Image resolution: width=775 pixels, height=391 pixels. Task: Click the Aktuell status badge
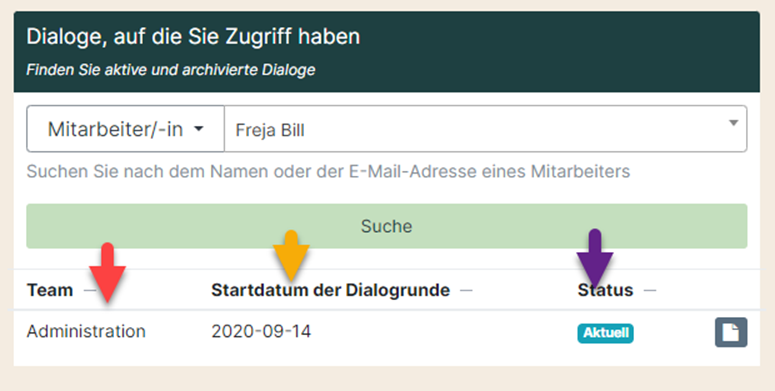click(x=605, y=333)
